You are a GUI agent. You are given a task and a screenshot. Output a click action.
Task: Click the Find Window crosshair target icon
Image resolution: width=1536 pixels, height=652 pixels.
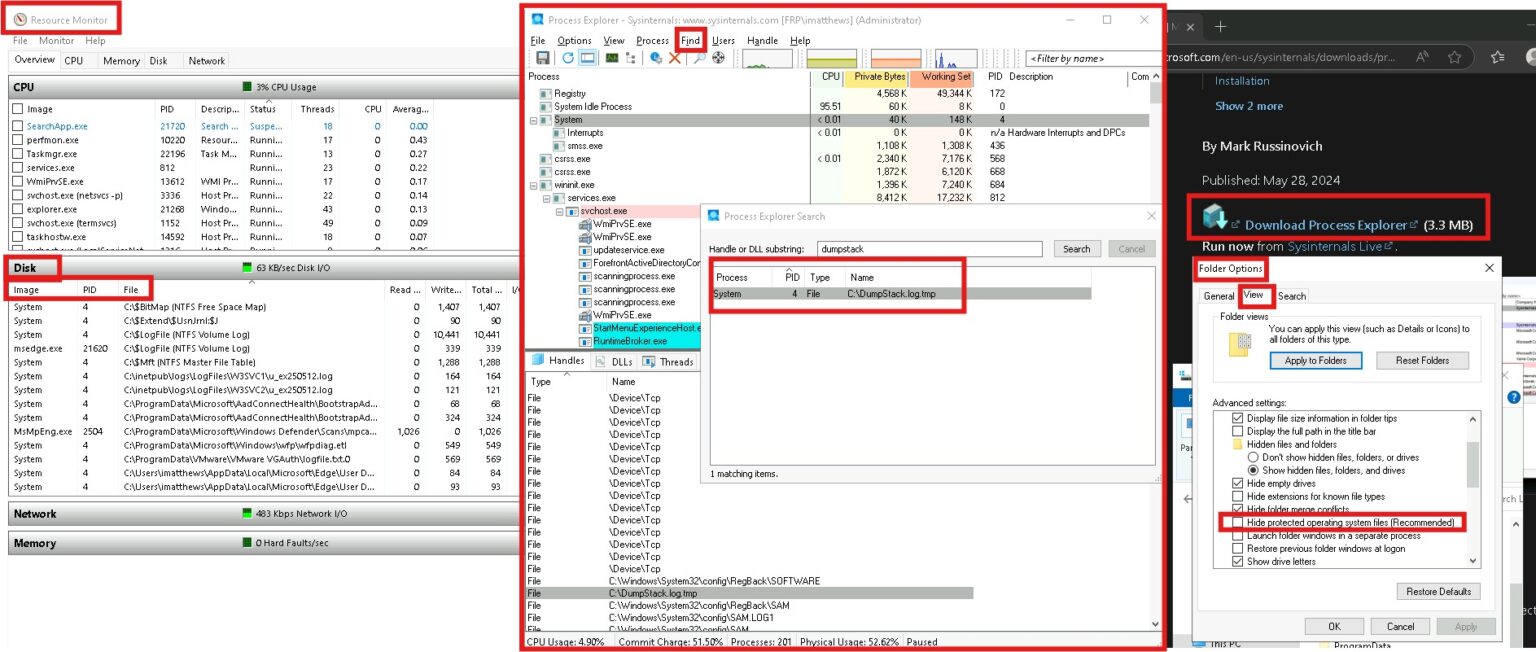pyautogui.click(x=717, y=57)
